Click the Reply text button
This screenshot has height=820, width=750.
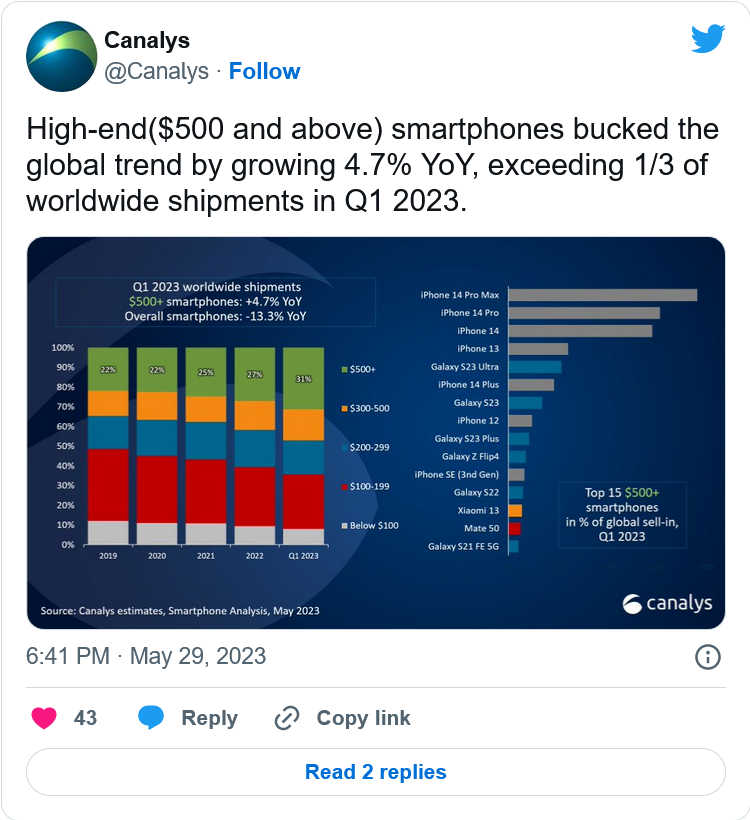pos(209,718)
